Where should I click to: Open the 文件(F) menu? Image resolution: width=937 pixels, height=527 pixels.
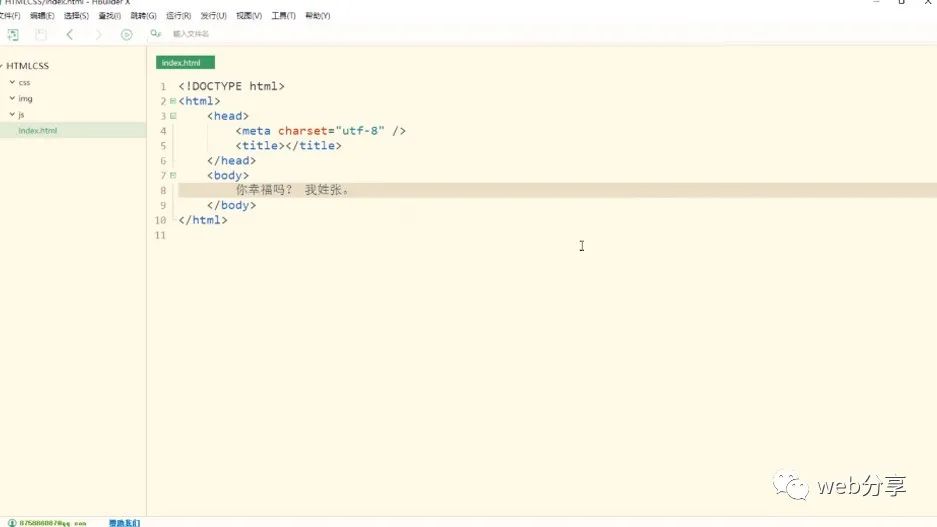pos(10,16)
